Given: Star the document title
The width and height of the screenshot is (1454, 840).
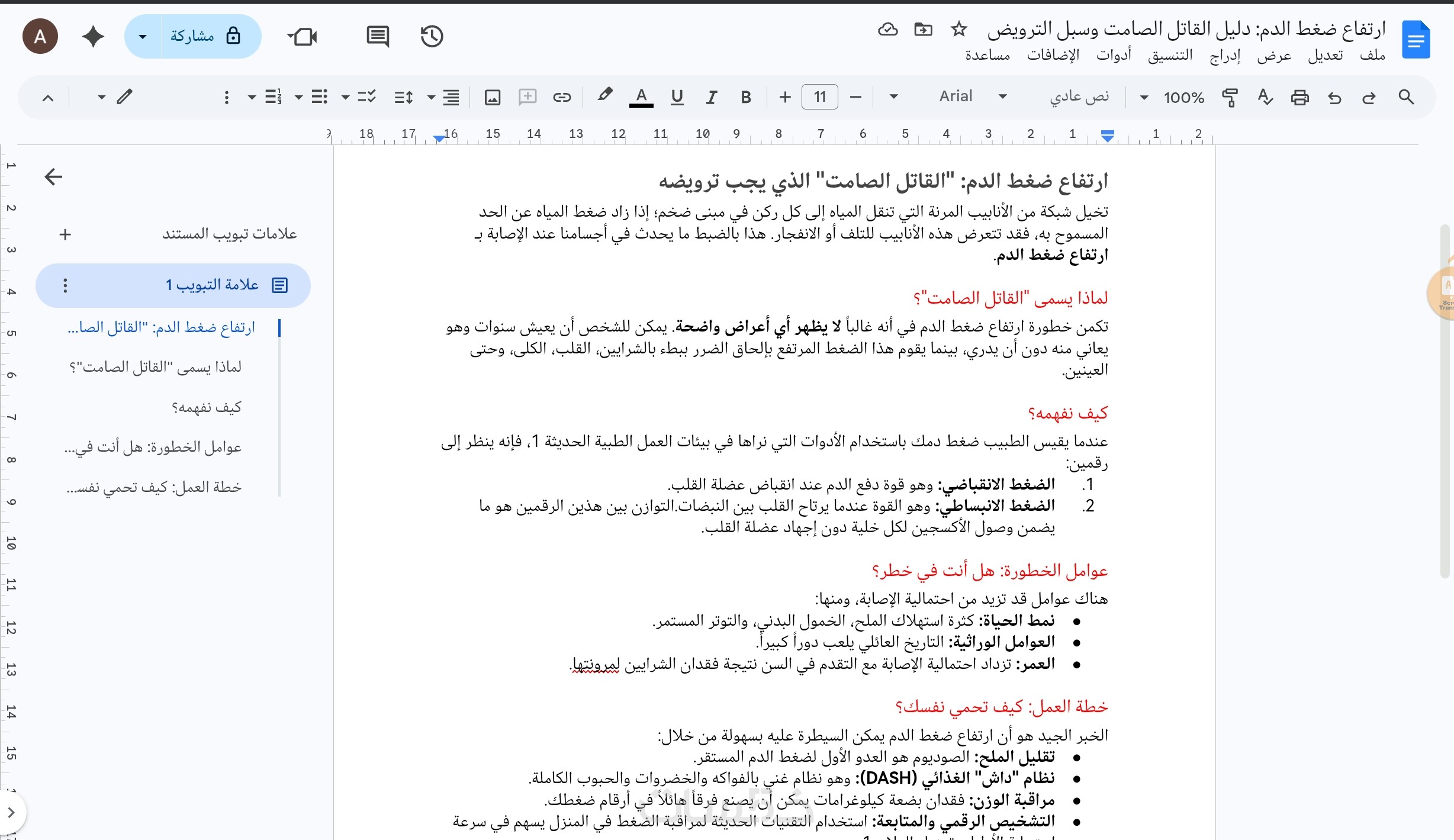Looking at the screenshot, I should pos(958,28).
